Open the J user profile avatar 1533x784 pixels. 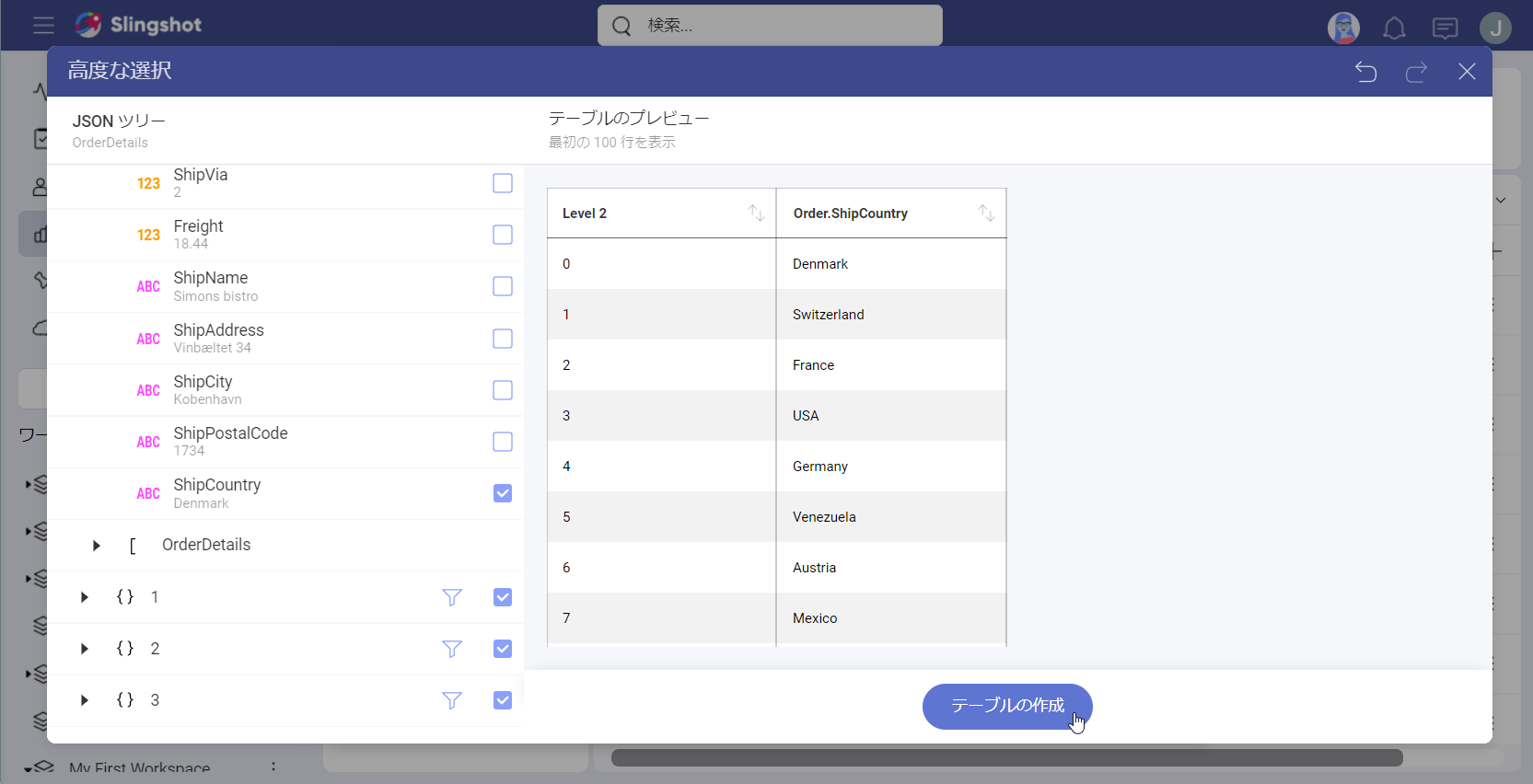coord(1495,29)
